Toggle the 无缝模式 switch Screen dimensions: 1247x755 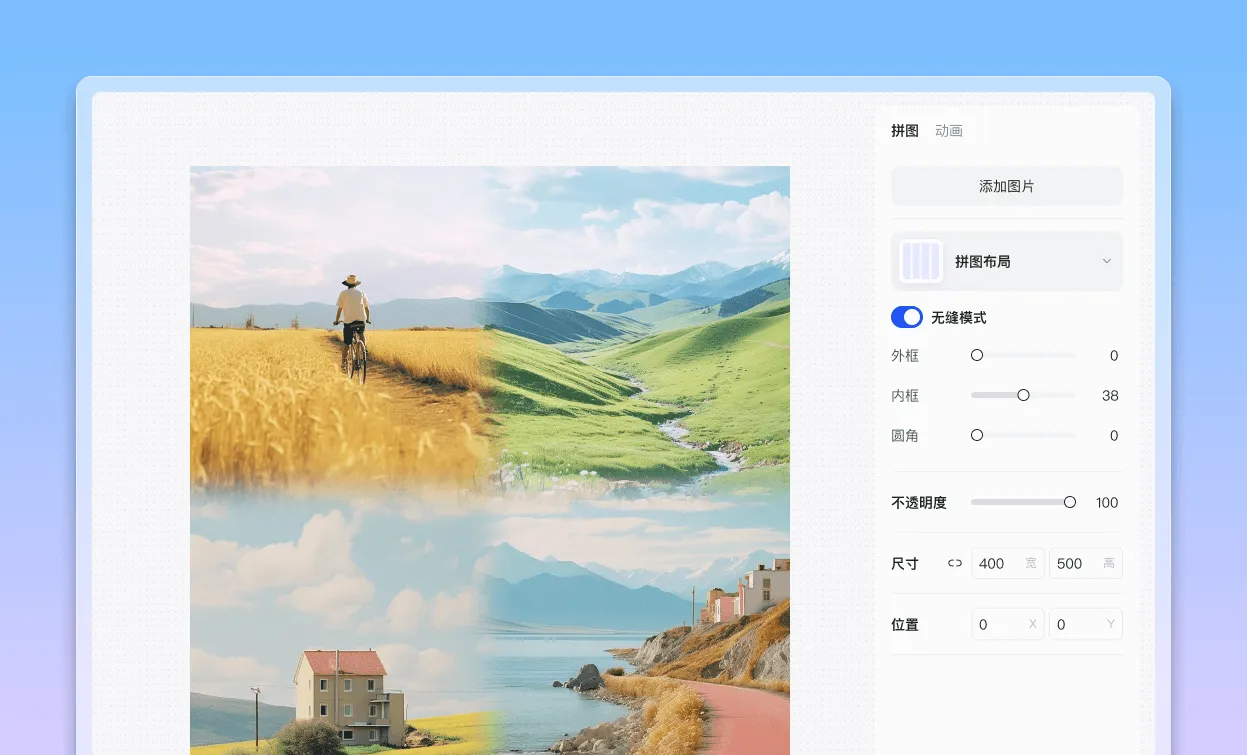[907, 317]
